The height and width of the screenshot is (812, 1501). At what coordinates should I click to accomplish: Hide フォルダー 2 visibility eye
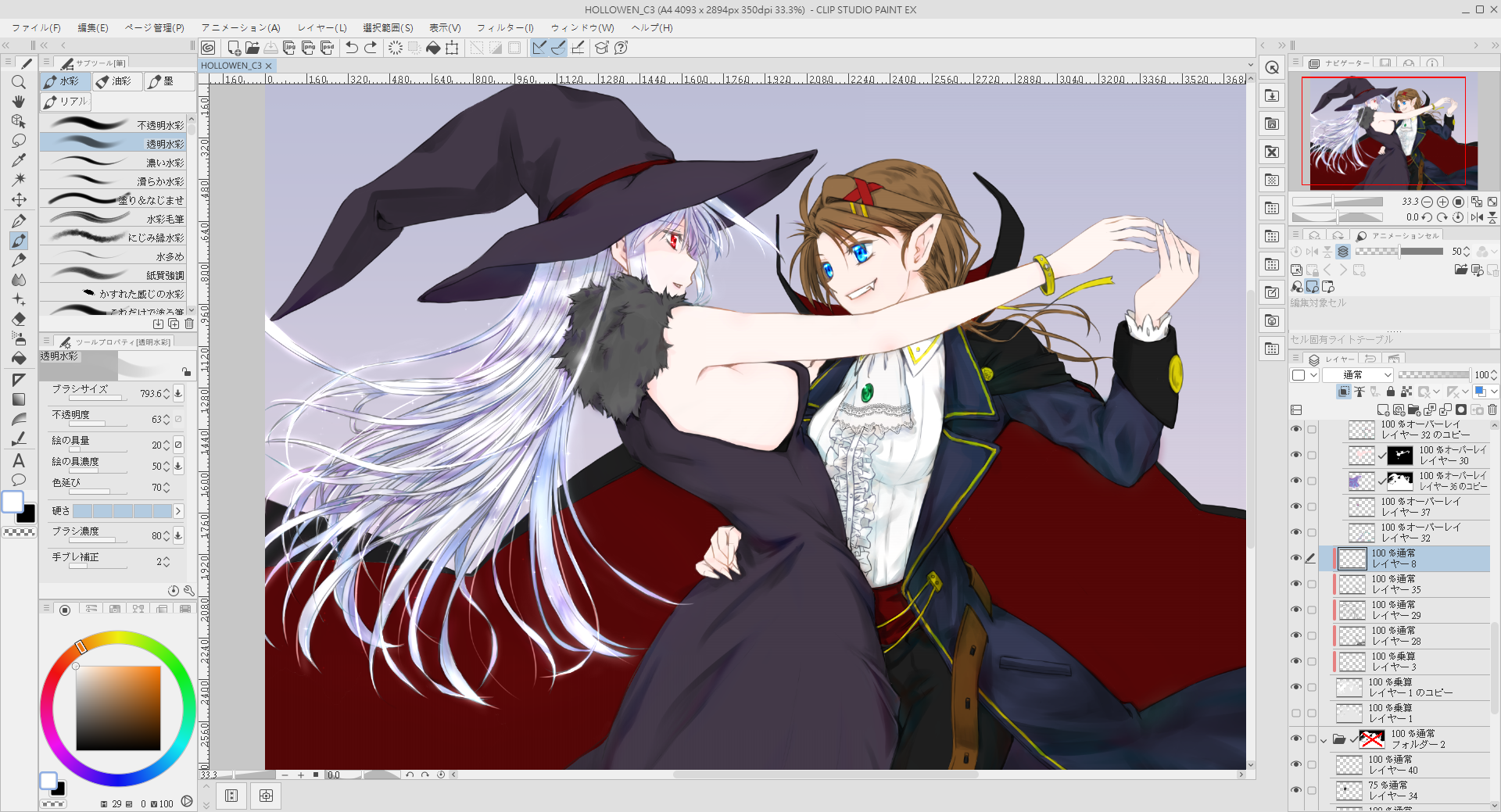pyautogui.click(x=1296, y=739)
